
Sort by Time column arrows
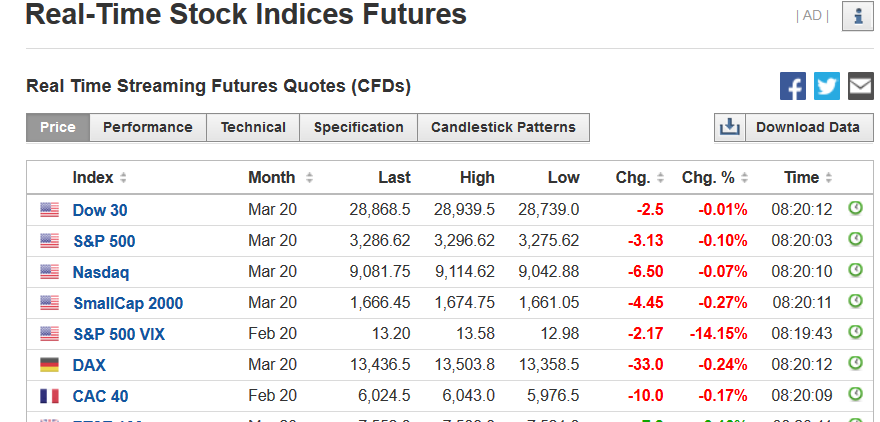coord(828,178)
